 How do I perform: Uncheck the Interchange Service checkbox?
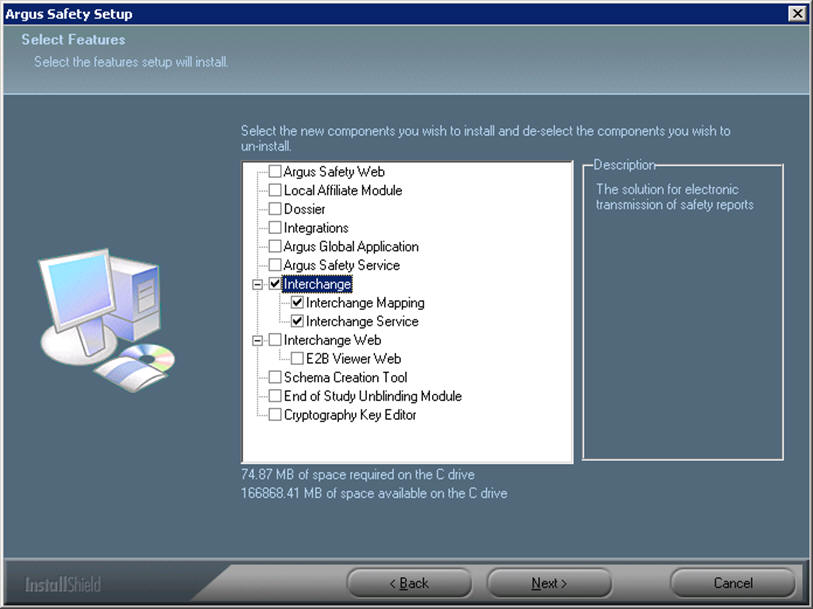(x=297, y=321)
